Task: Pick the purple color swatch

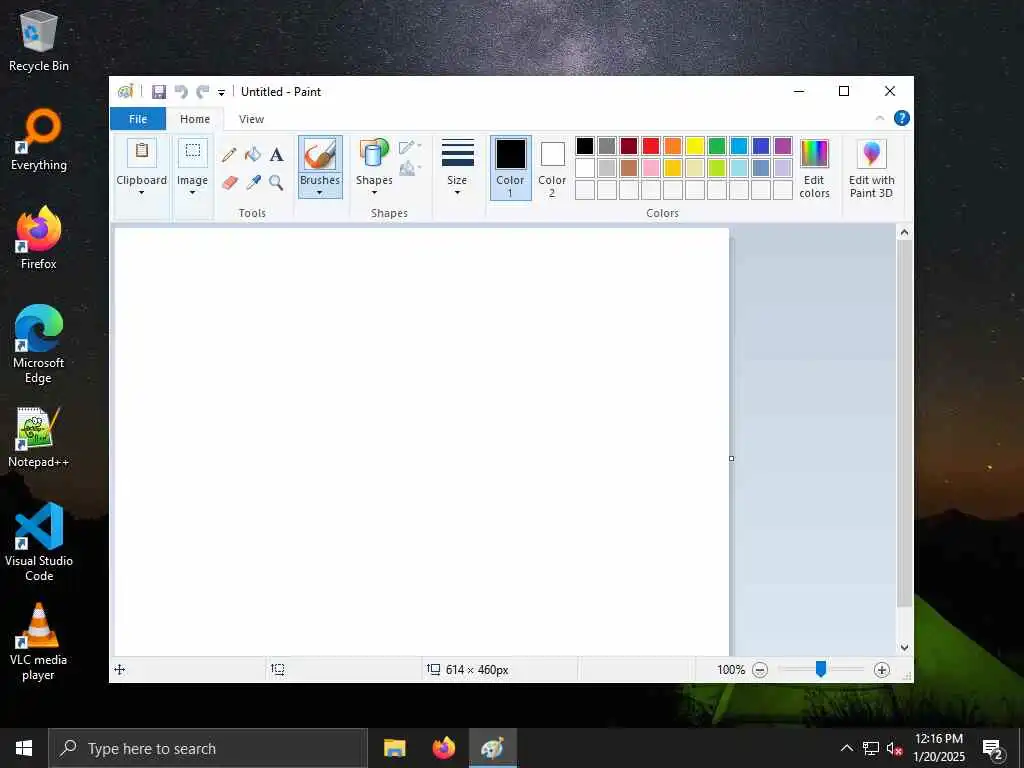Action: [783, 146]
